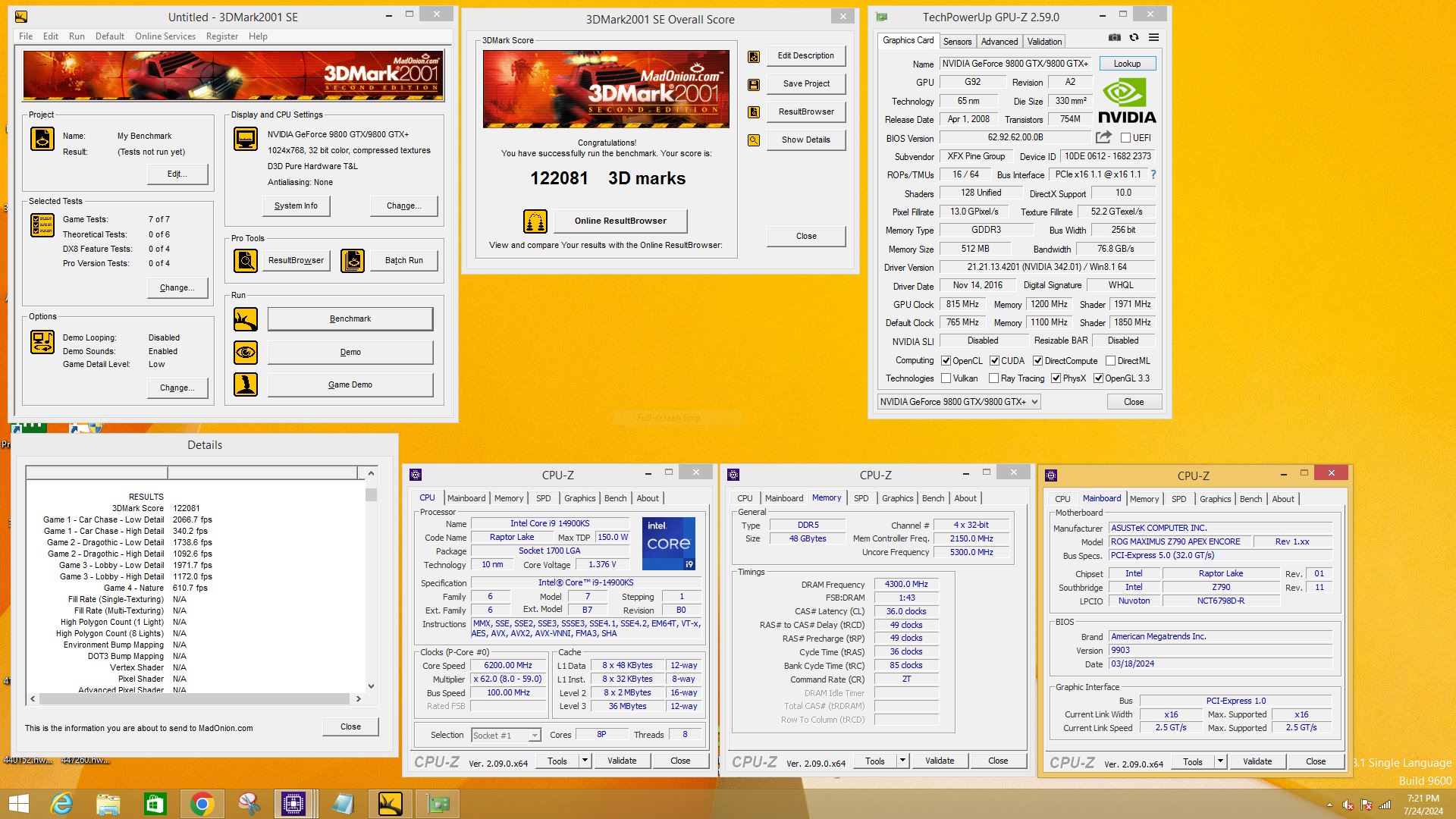This screenshot has width=1456, height=819.
Task: Click the System Info button
Action: 296,206
